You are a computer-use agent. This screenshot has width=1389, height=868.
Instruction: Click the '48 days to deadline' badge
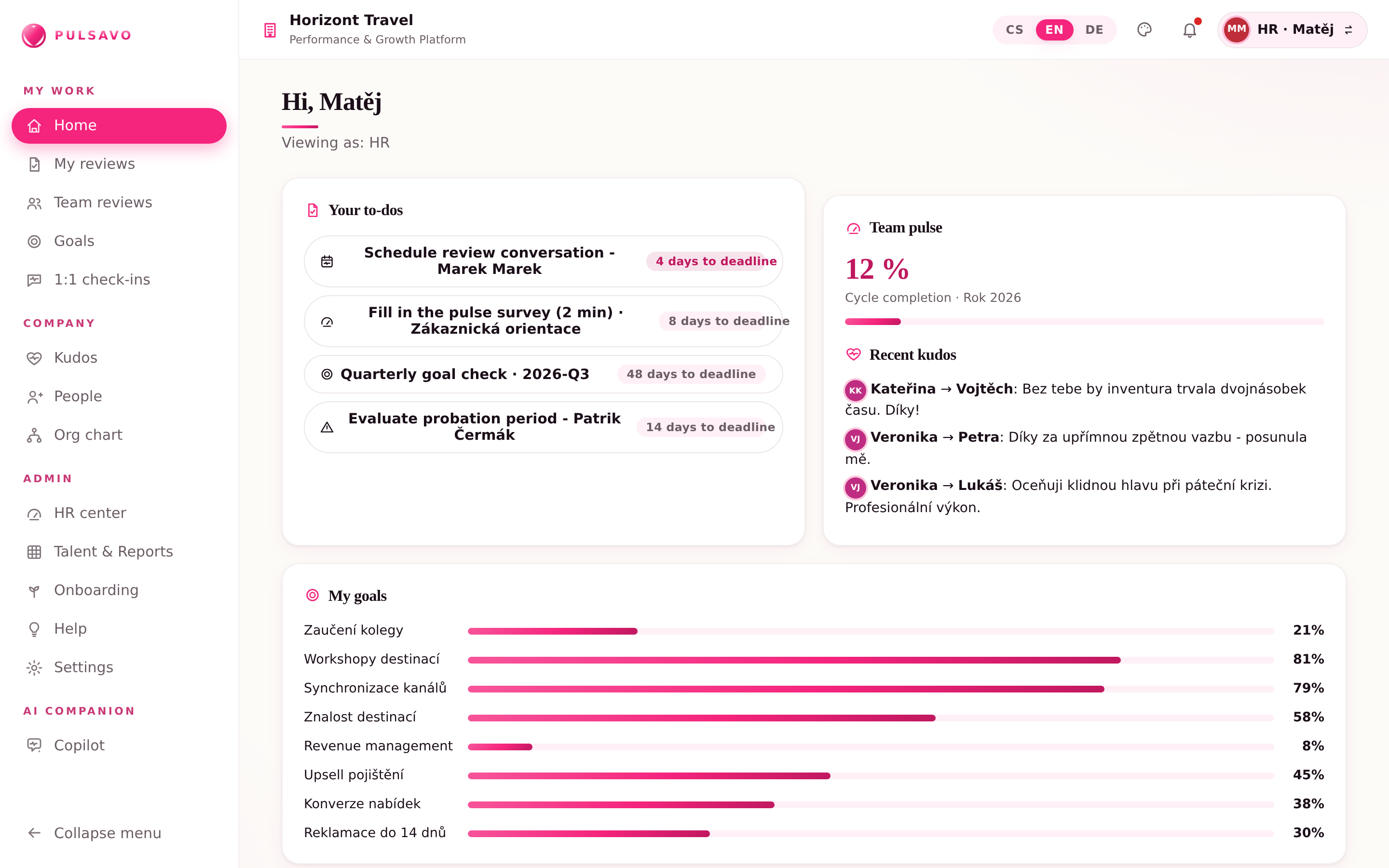[691, 374]
